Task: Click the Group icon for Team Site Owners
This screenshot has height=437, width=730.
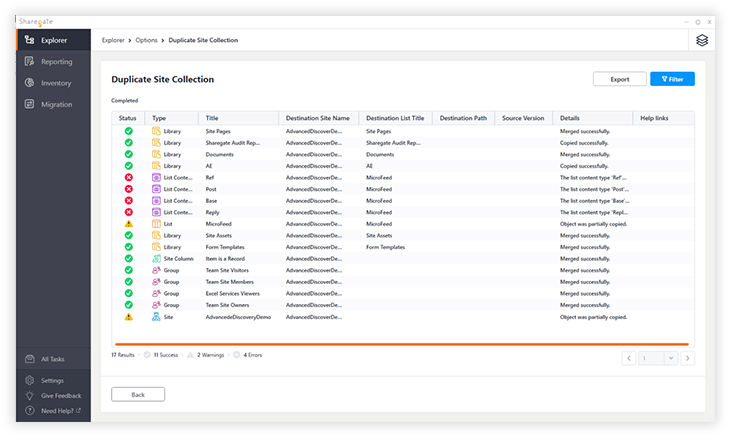Action: (156, 305)
